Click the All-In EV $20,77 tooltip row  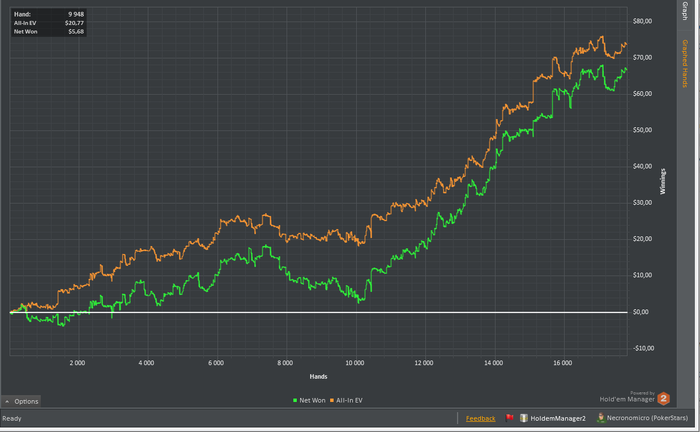(49, 23)
